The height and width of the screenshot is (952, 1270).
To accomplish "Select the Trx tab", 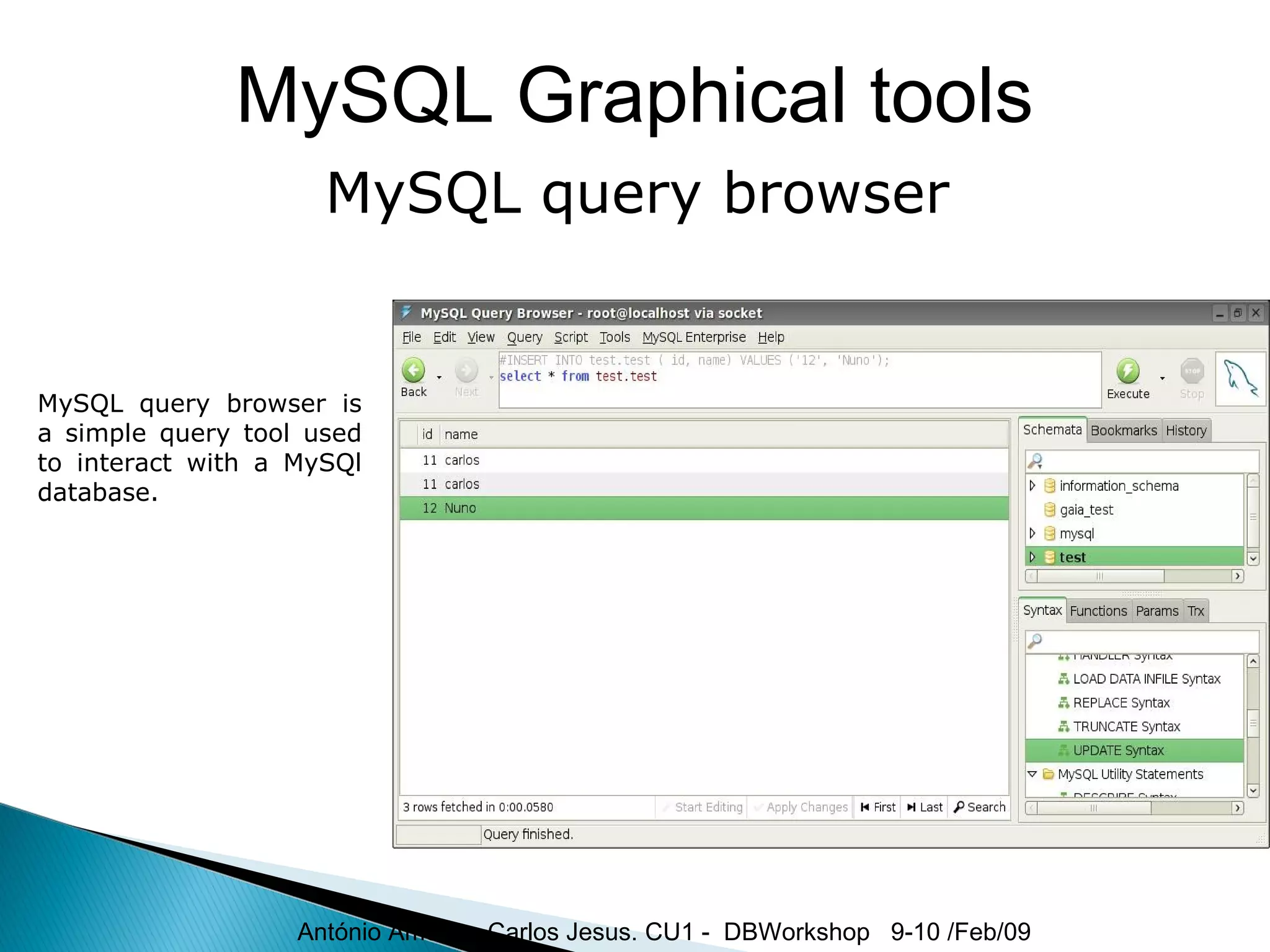I will (x=1196, y=610).
